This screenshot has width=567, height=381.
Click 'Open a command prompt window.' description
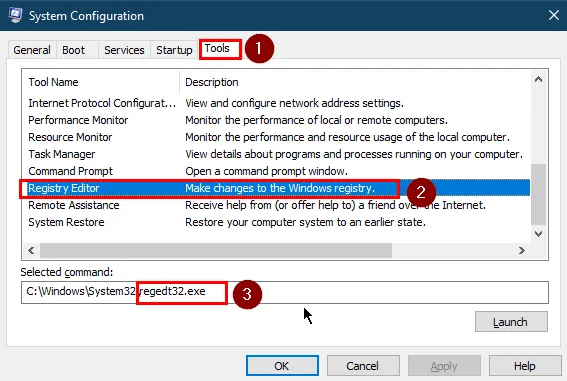[x=267, y=171]
